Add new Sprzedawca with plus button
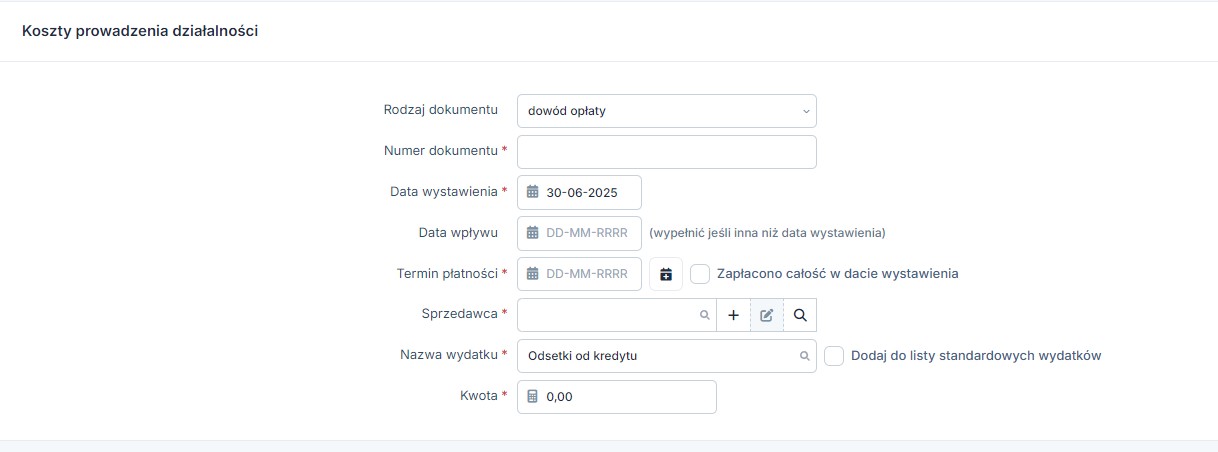1218x452 pixels. tap(733, 315)
